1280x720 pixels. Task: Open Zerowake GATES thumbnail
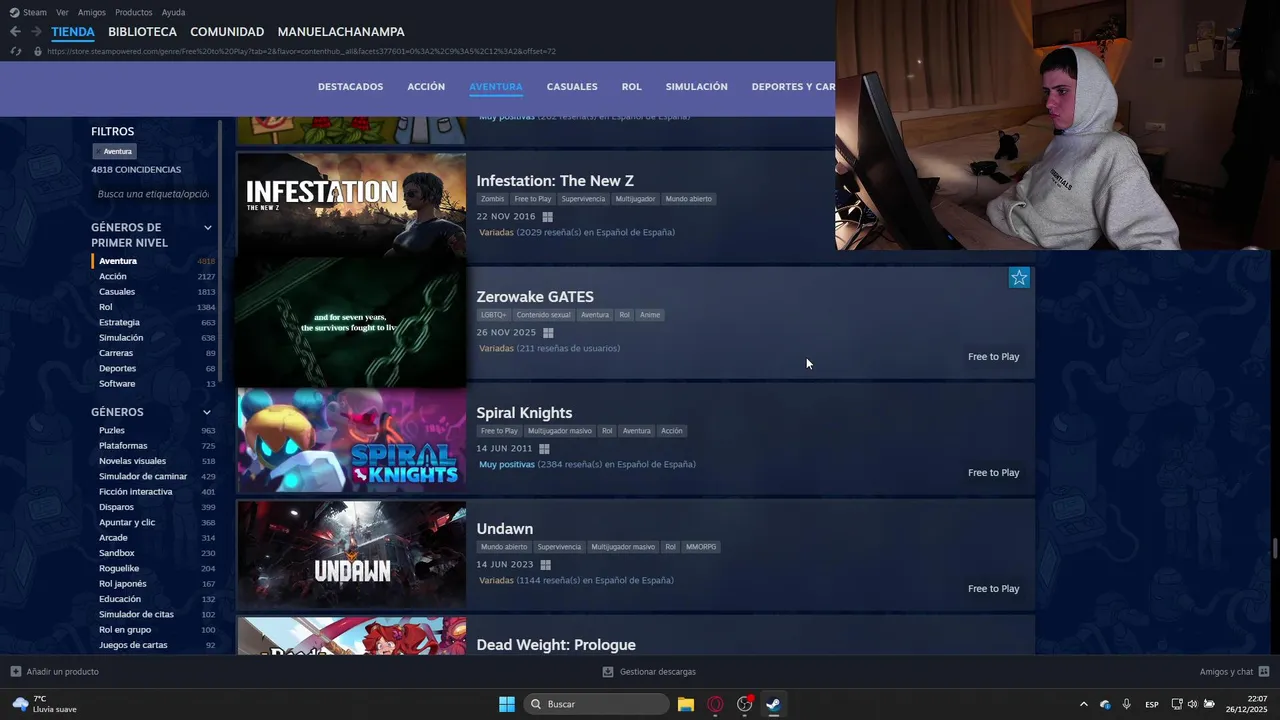pyautogui.click(x=351, y=322)
